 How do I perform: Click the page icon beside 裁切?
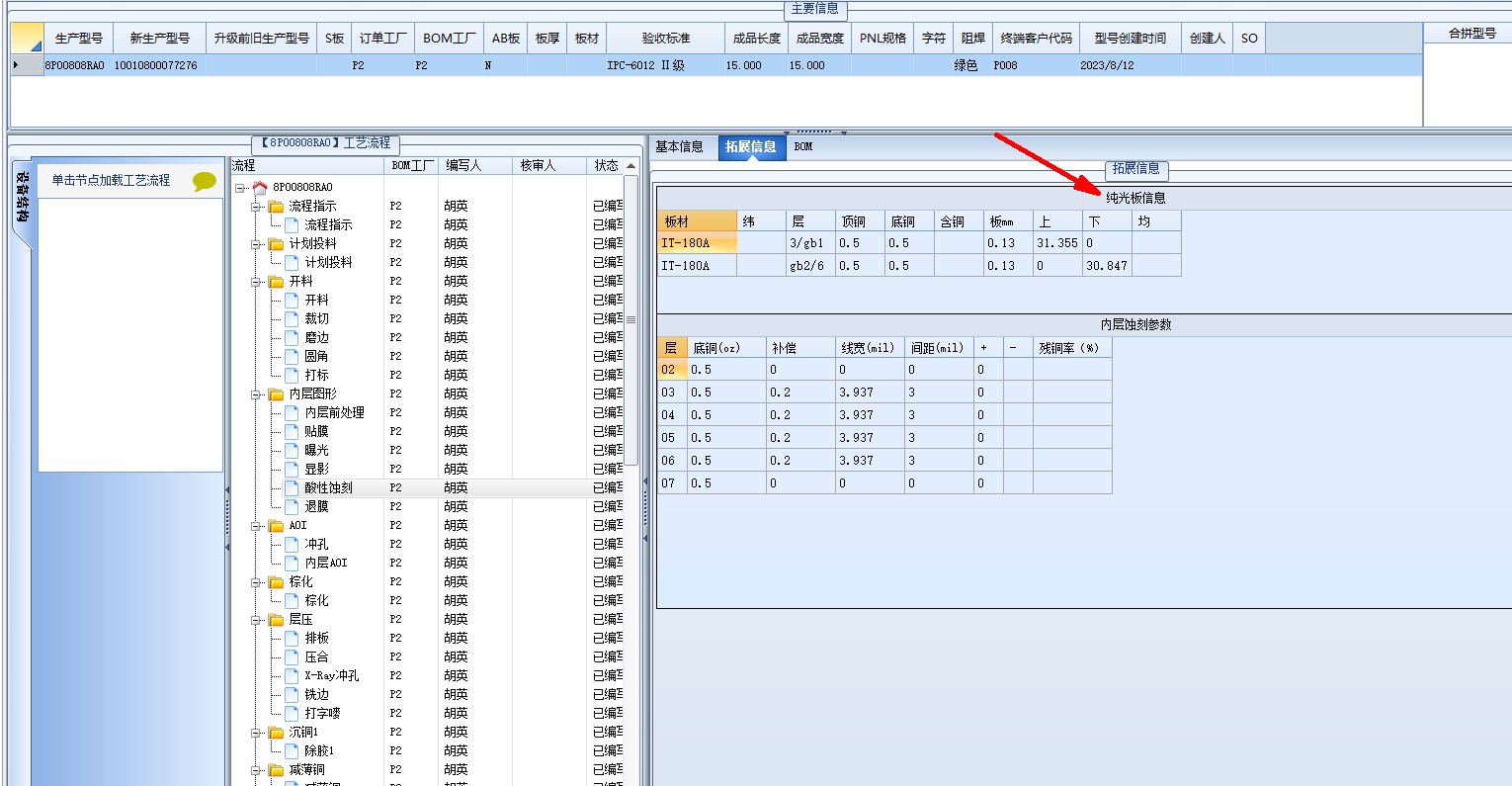tap(292, 318)
